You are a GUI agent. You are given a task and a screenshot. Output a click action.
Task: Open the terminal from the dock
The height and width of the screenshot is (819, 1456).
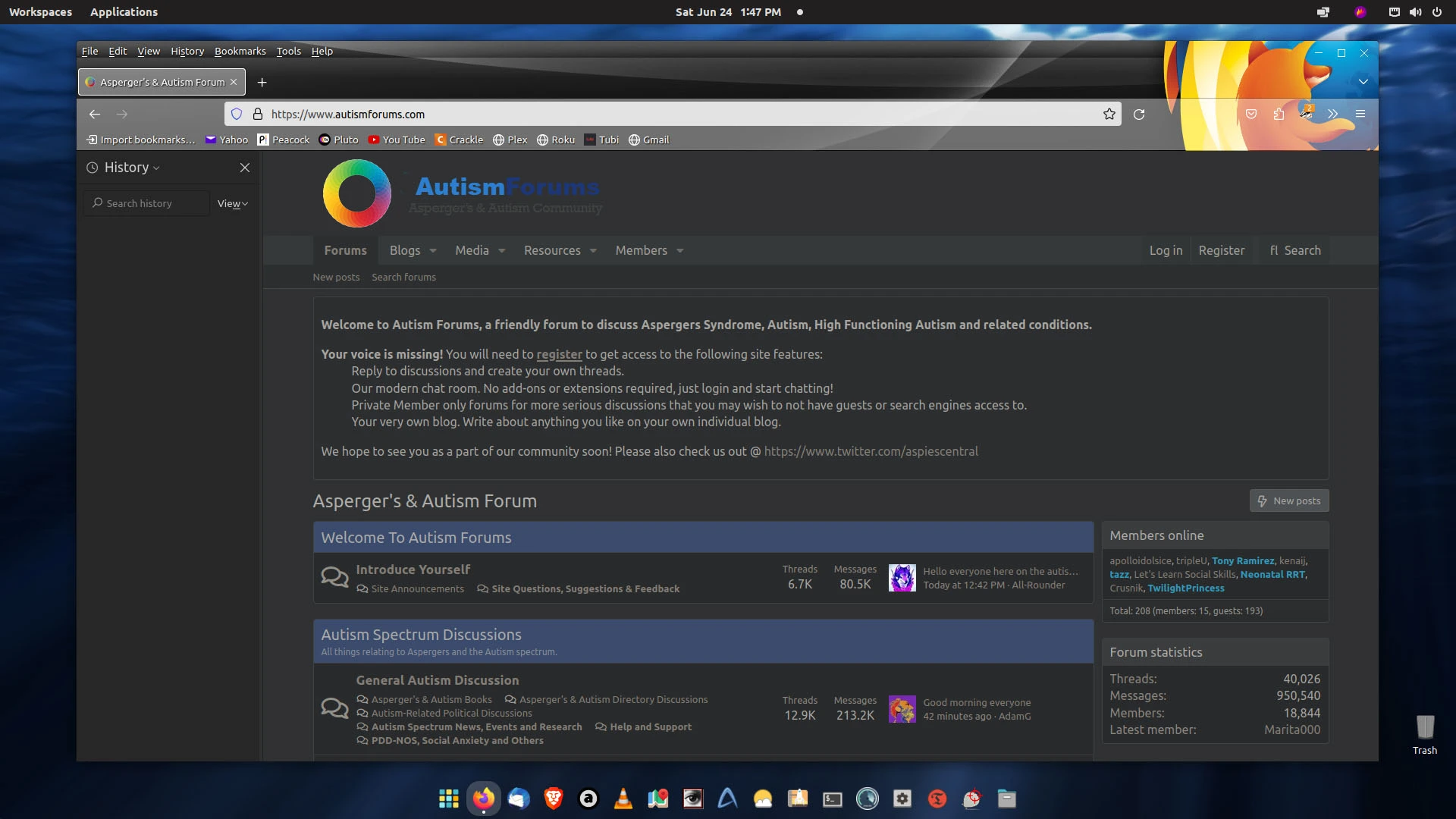[x=833, y=799]
